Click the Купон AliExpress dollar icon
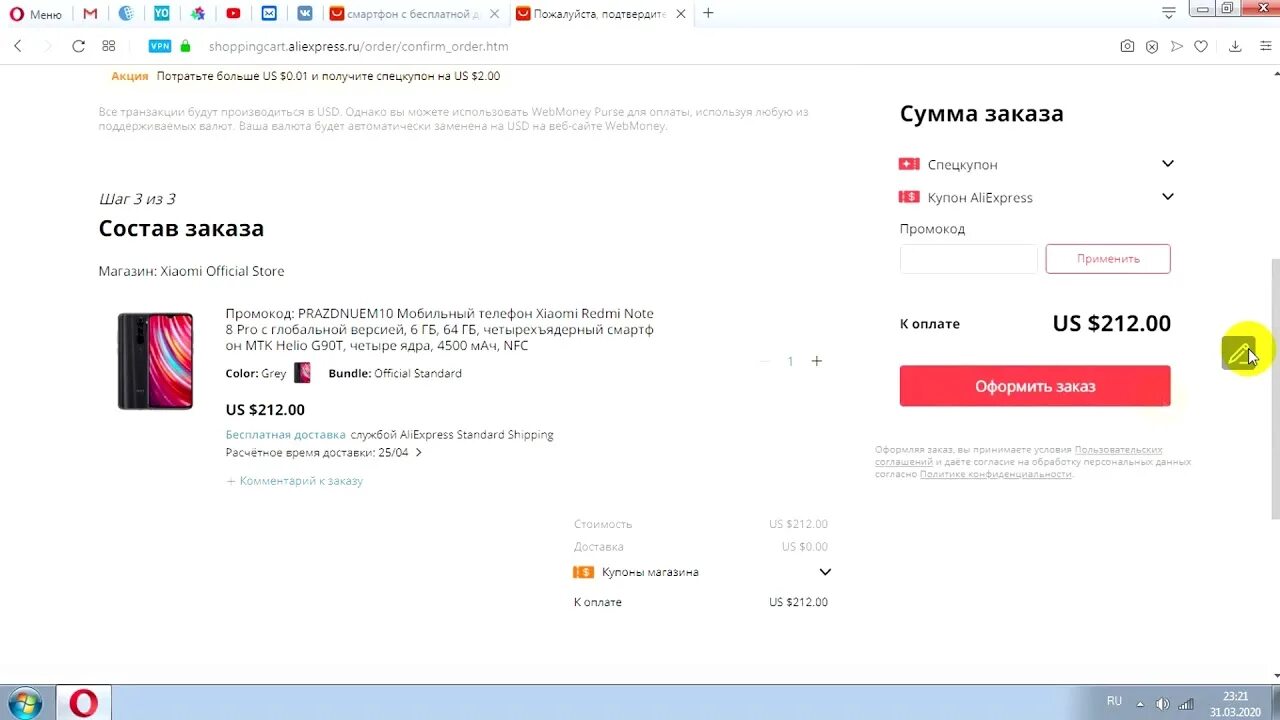Screen dimensions: 1280x720 click(909, 197)
